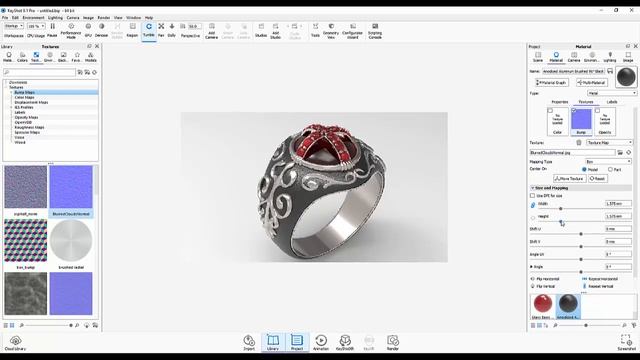Screen dimensions: 640x360
Task: Delete the texture with the trash icon
Action: 579,142
